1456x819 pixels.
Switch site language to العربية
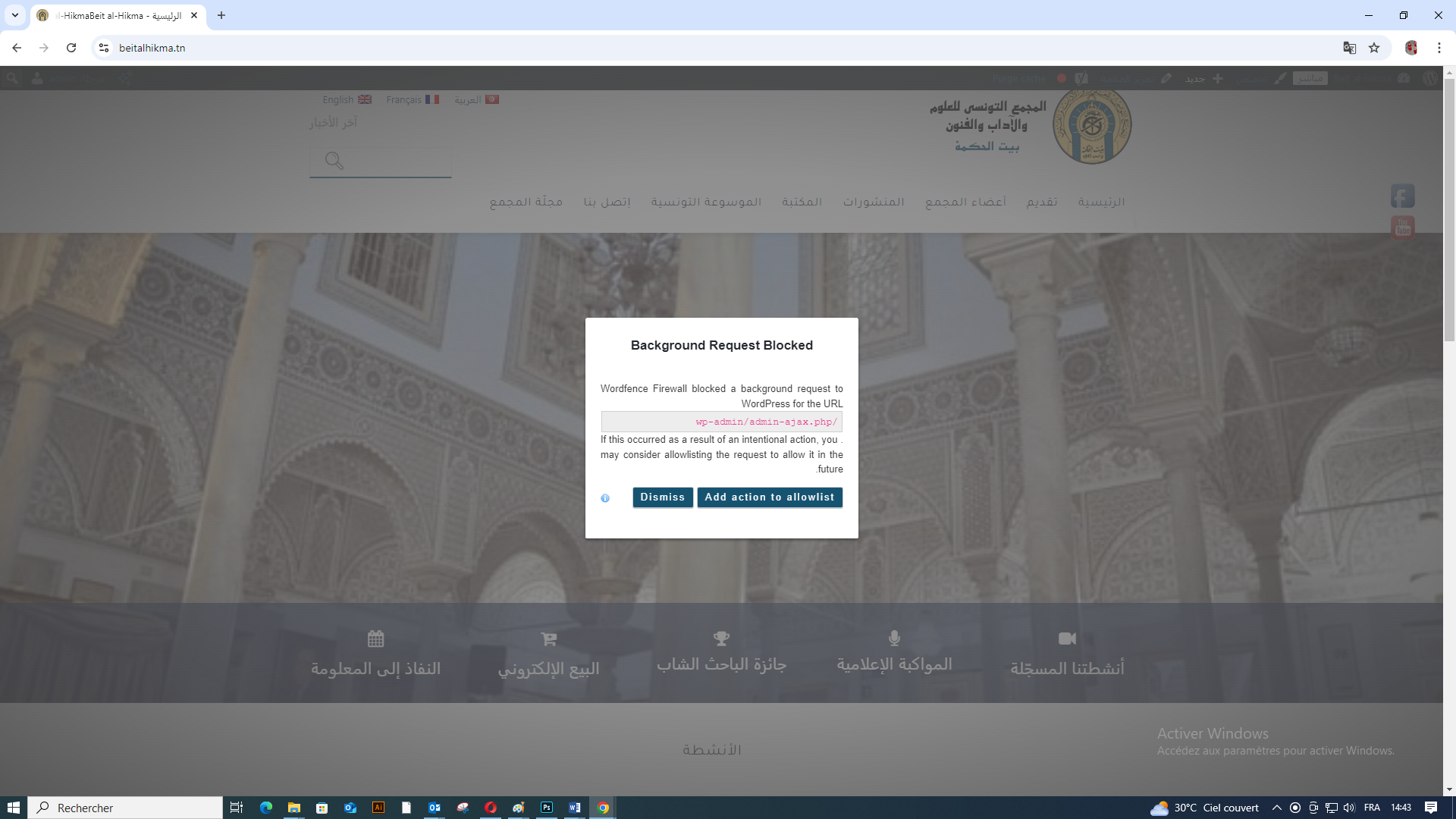coord(476,99)
